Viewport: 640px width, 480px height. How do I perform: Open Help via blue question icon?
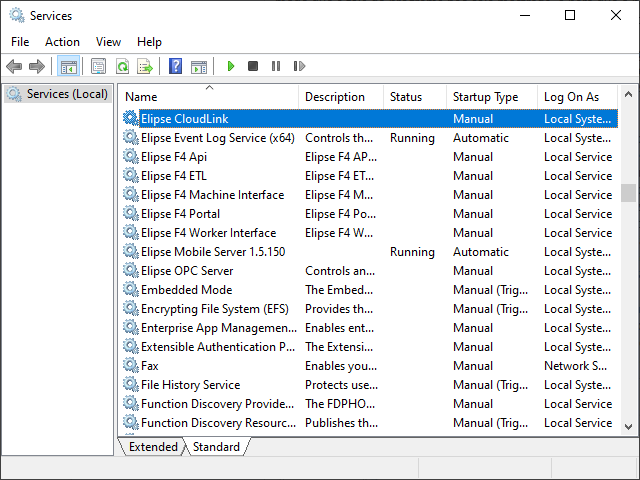[x=176, y=66]
